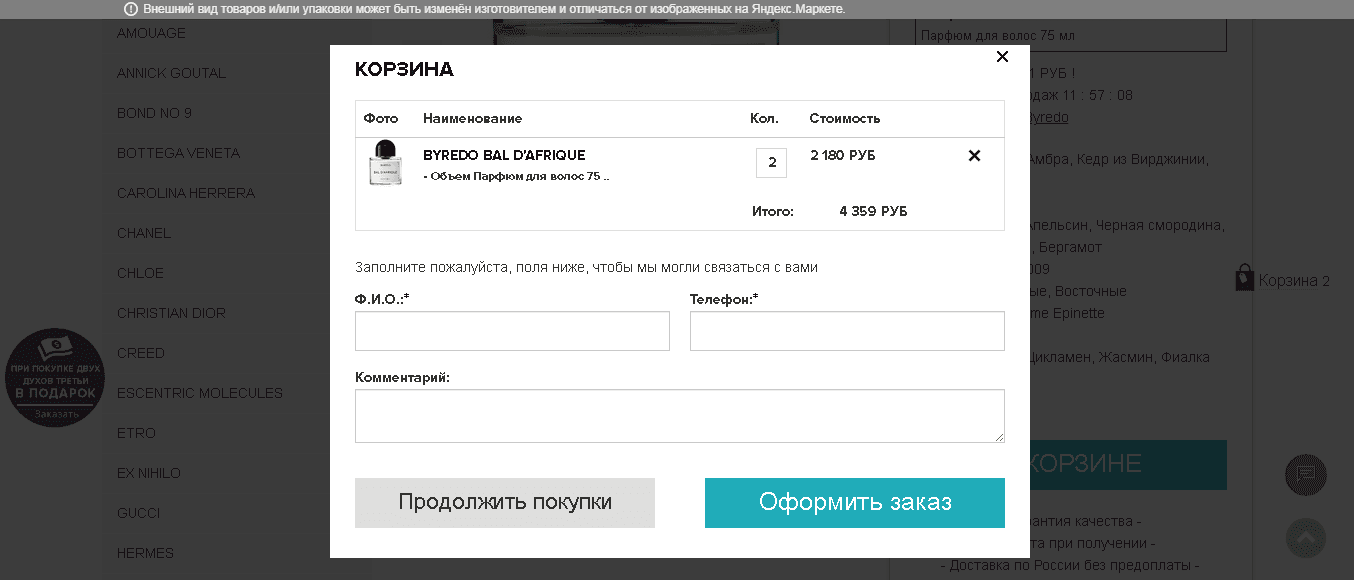This screenshot has width=1354, height=580.
Task: Click the gift promo badge on the left
Action: click(55, 378)
